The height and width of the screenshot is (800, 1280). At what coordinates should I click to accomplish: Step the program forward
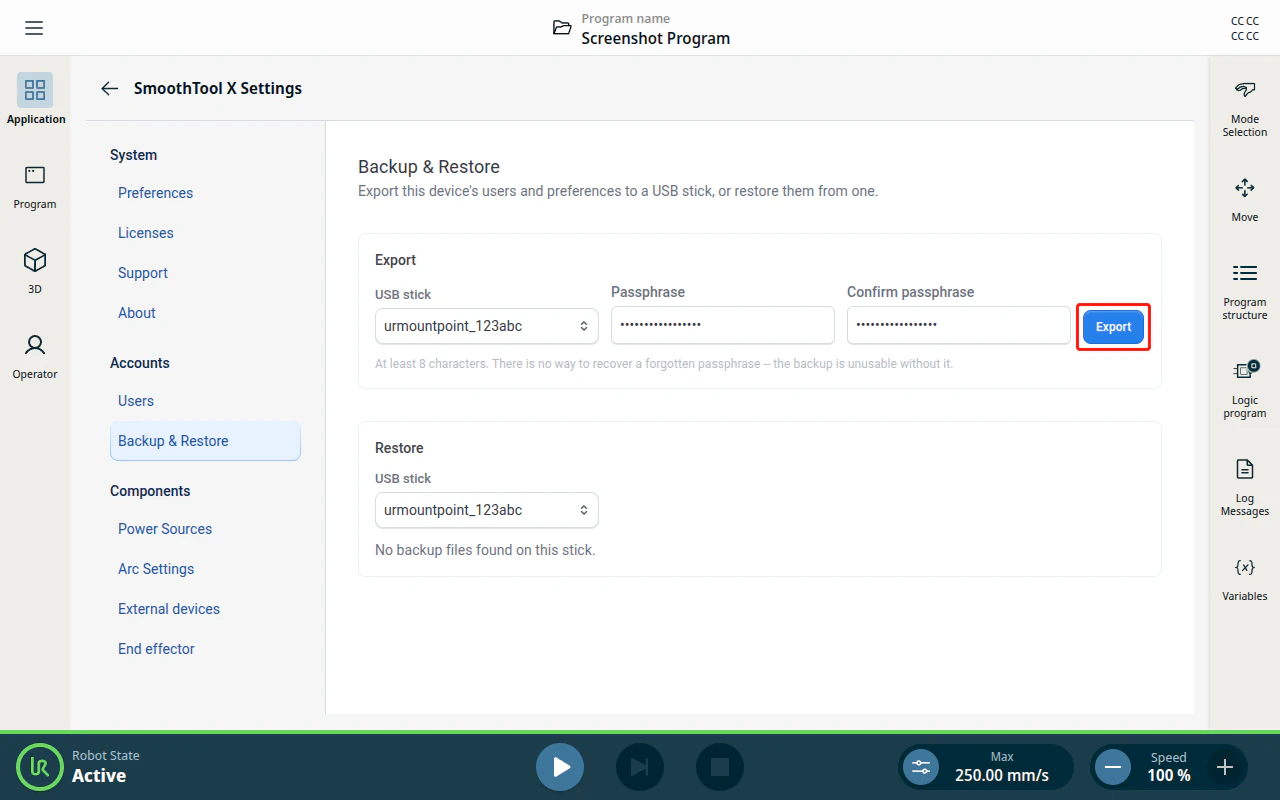coord(640,767)
